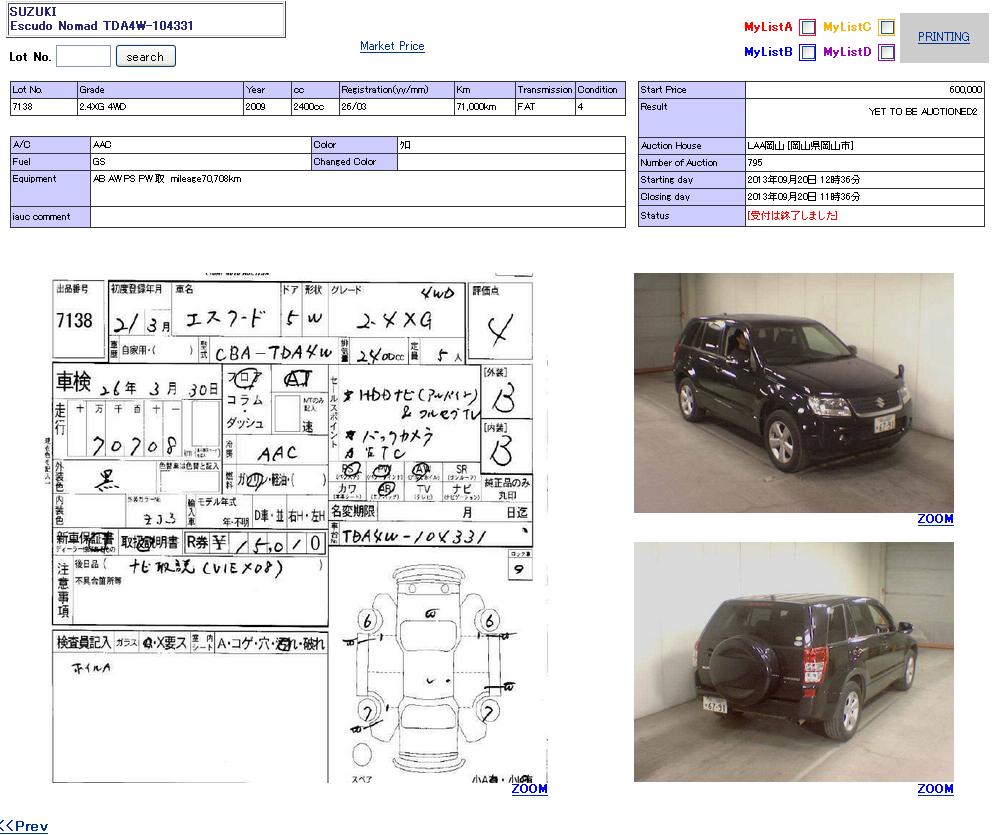
Task: Toggle the MyListD checkbox
Action: (886, 53)
